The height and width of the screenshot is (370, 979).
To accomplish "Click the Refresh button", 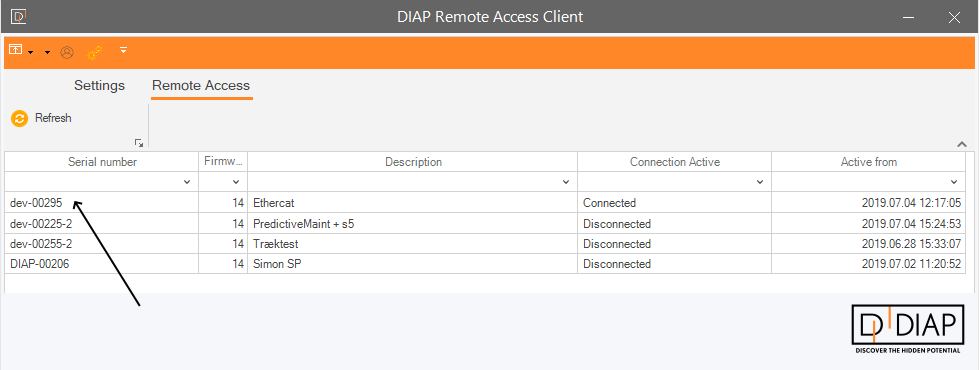I will (x=42, y=118).
